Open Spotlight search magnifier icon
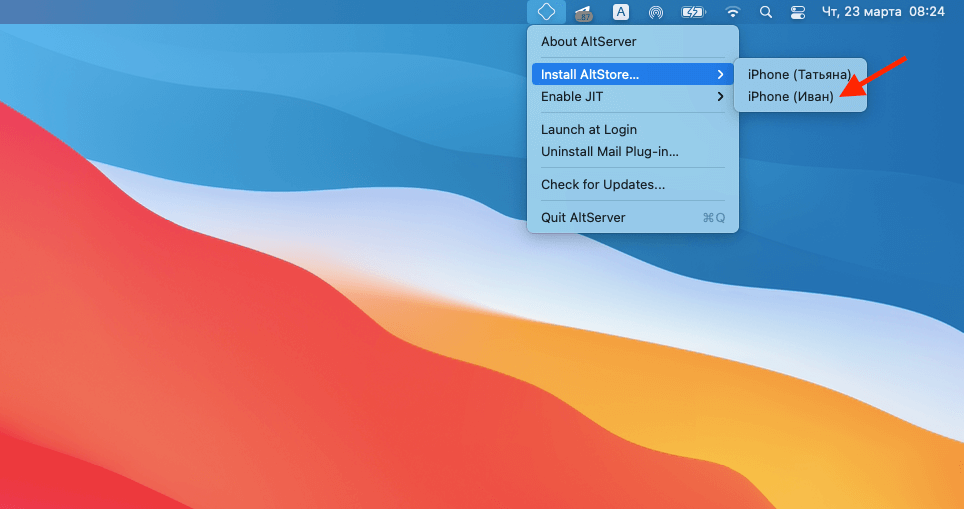964x509 pixels. click(x=766, y=12)
